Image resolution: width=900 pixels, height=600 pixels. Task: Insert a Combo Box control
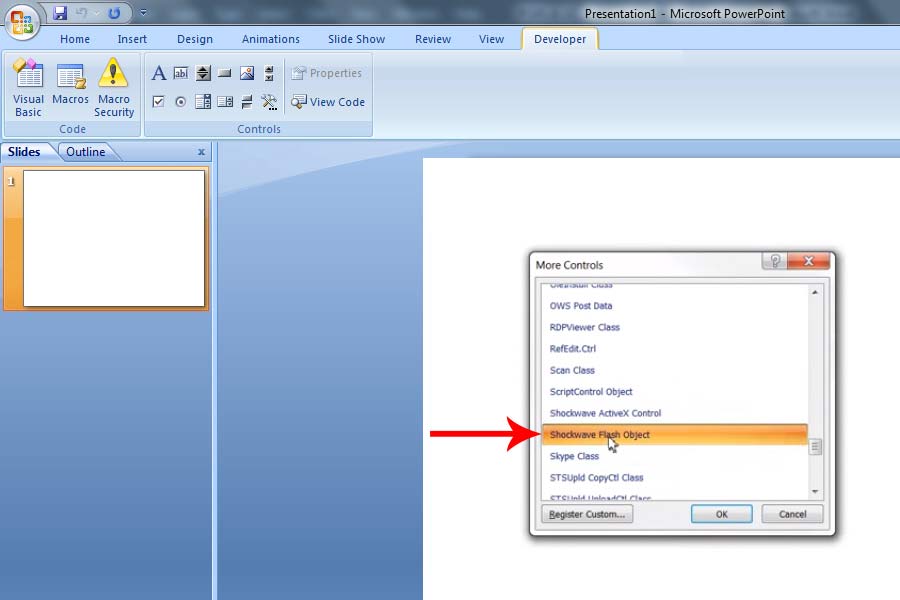[x=224, y=102]
